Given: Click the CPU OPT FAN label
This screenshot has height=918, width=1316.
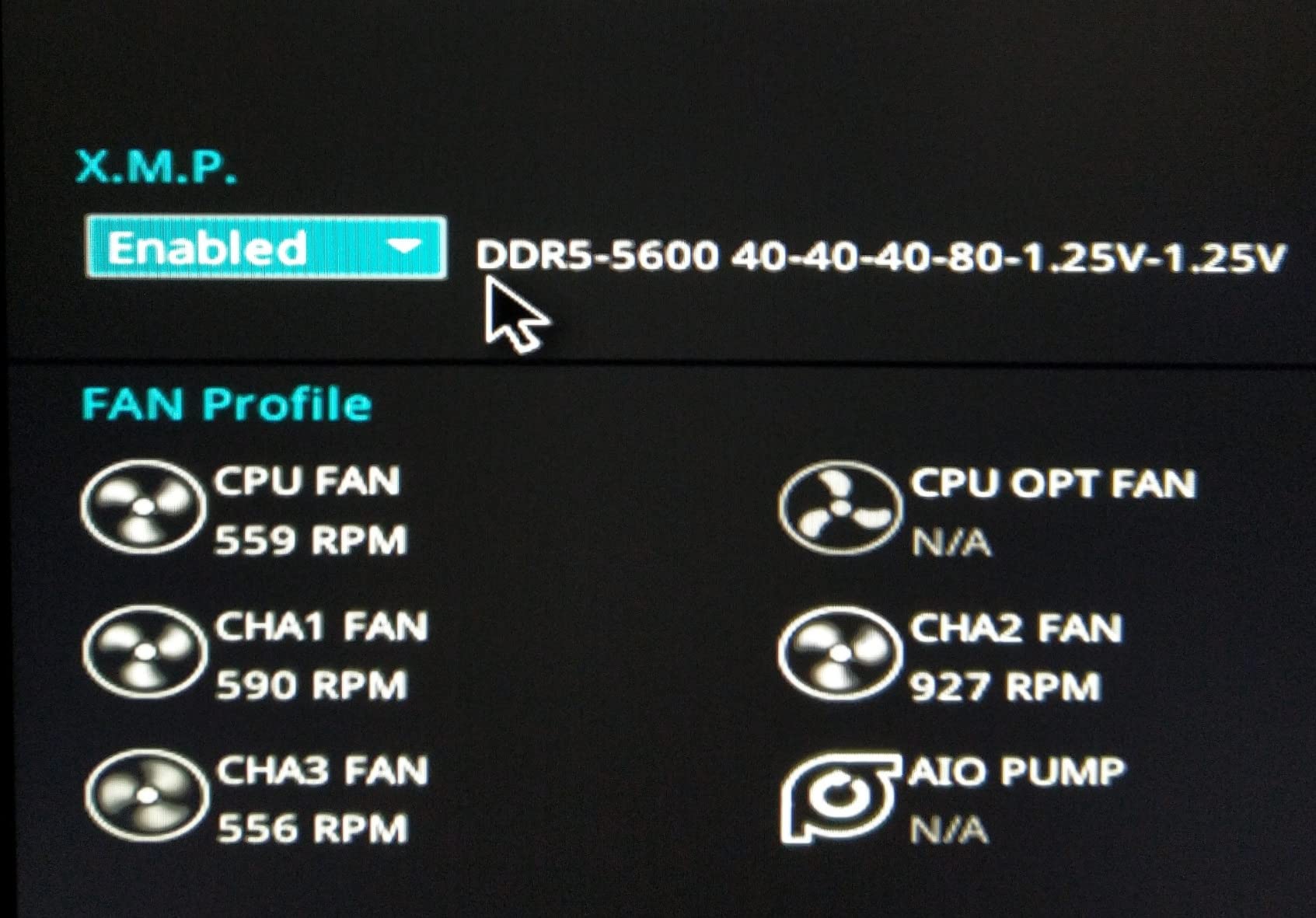Looking at the screenshot, I should (1053, 483).
